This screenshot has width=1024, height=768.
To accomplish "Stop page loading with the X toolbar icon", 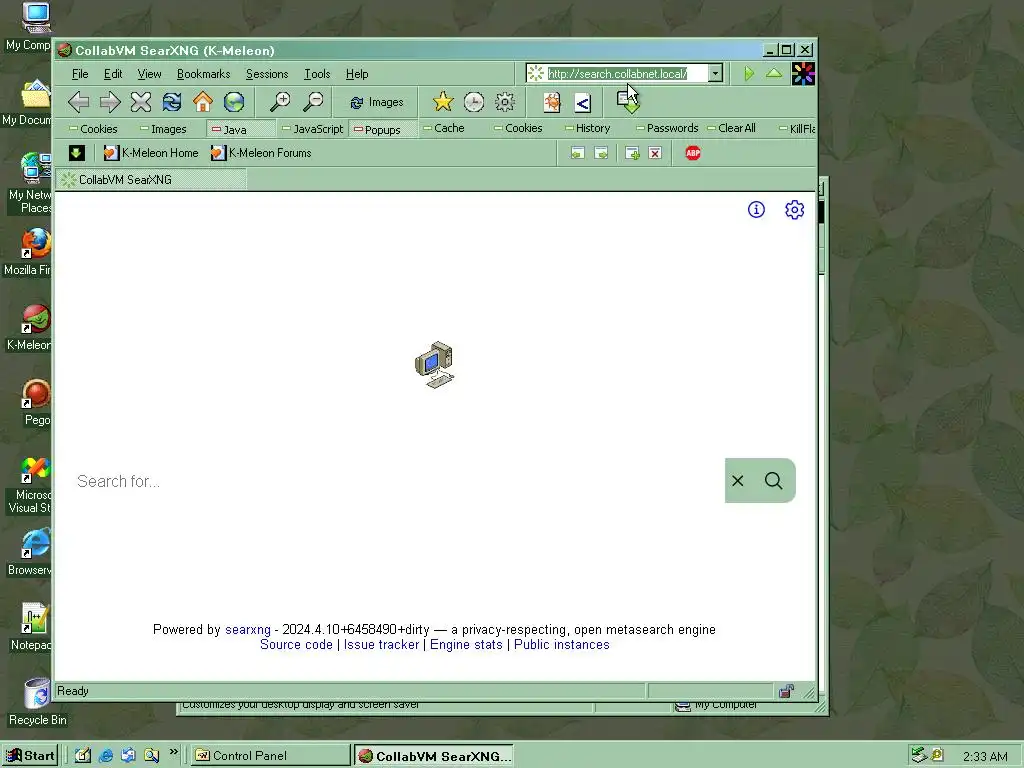I will point(140,102).
